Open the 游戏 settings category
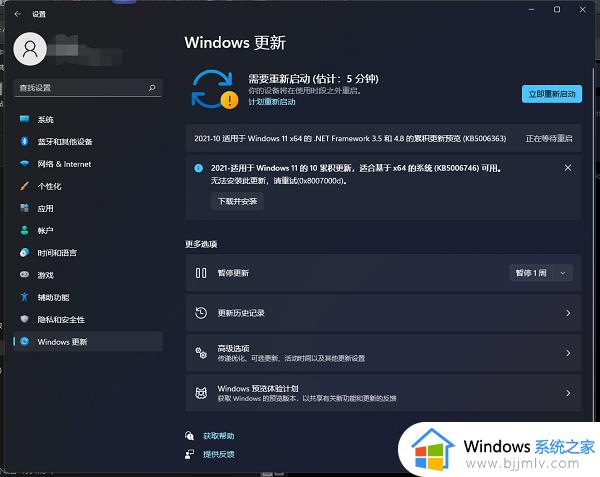The width and height of the screenshot is (600, 477). coord(88,275)
